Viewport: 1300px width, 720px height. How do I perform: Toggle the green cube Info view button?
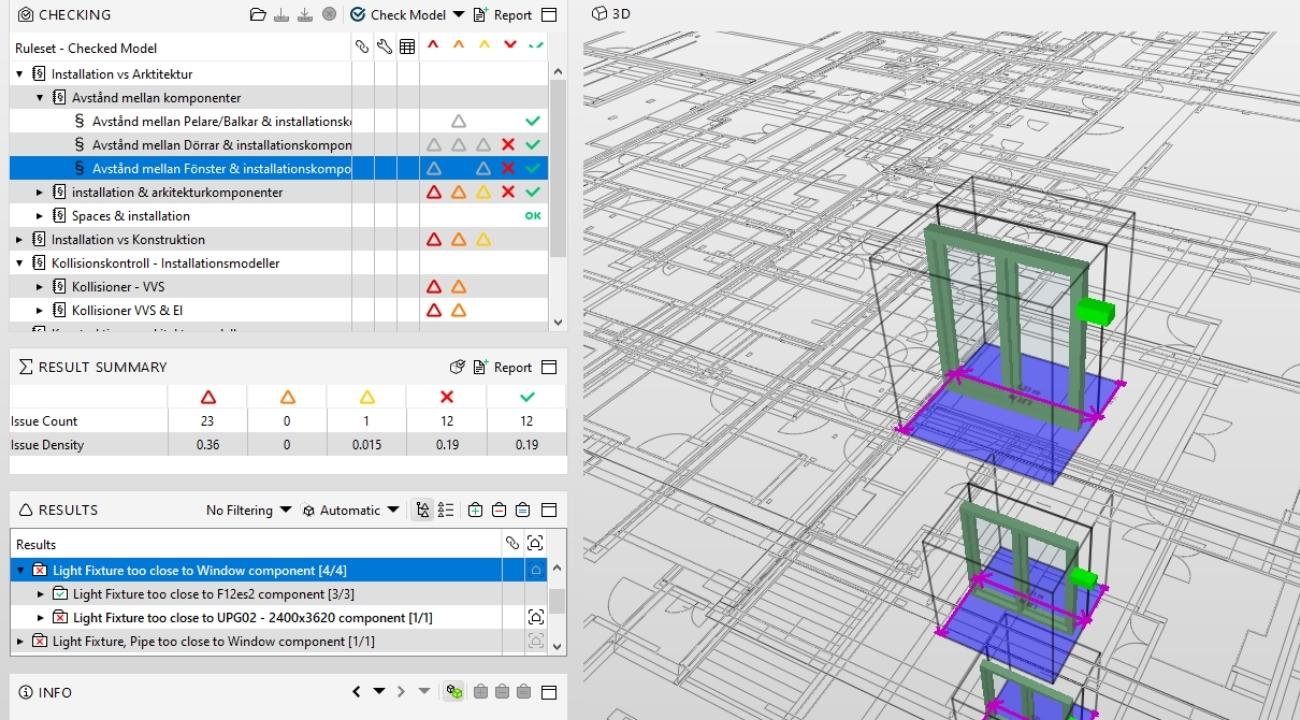454,692
